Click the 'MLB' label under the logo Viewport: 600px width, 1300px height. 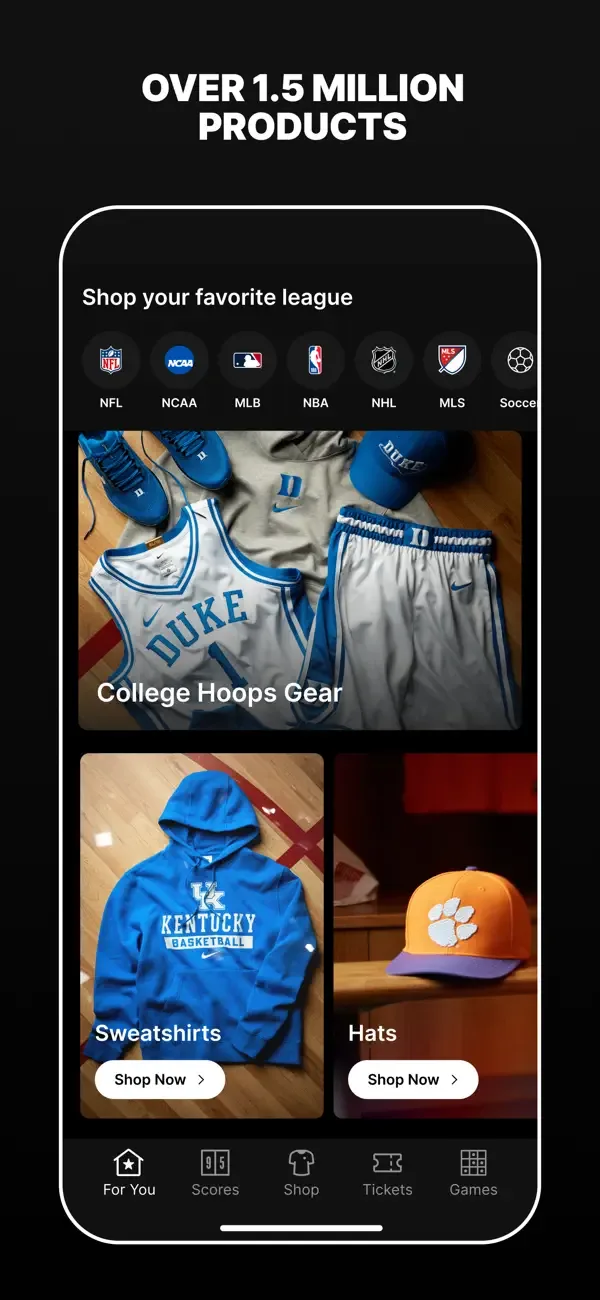coord(247,403)
